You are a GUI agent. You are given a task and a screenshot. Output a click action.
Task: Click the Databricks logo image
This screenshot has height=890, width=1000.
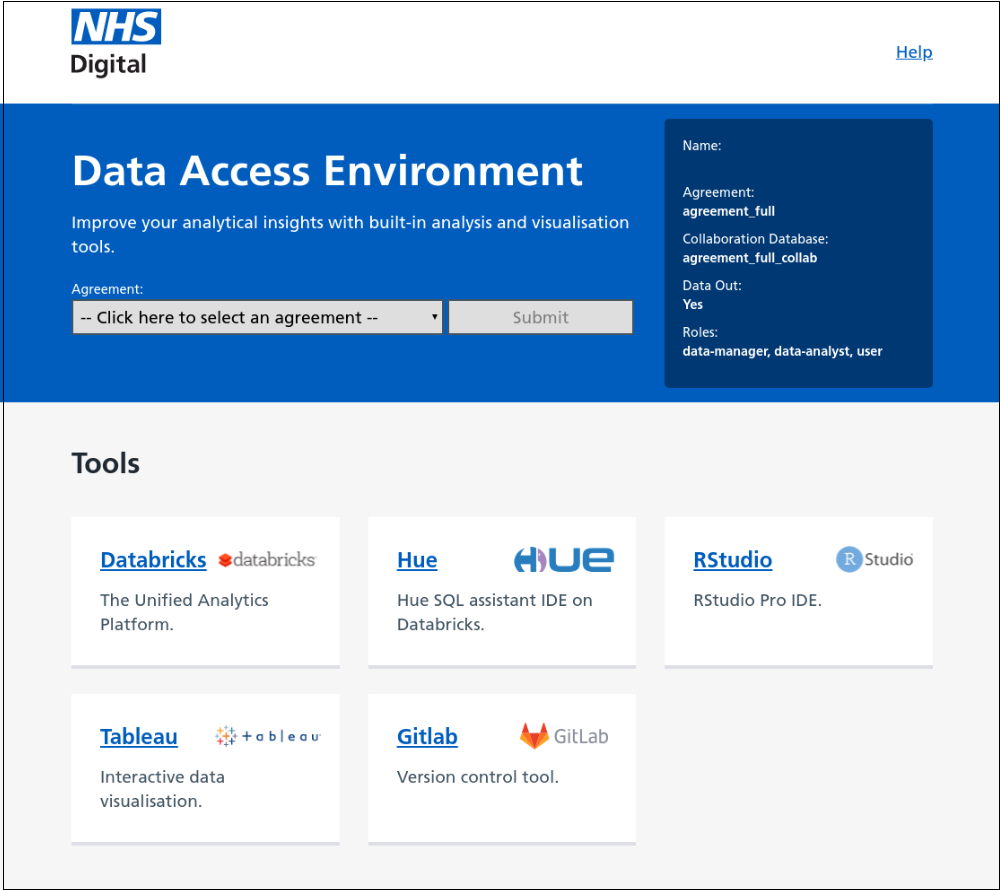point(267,560)
